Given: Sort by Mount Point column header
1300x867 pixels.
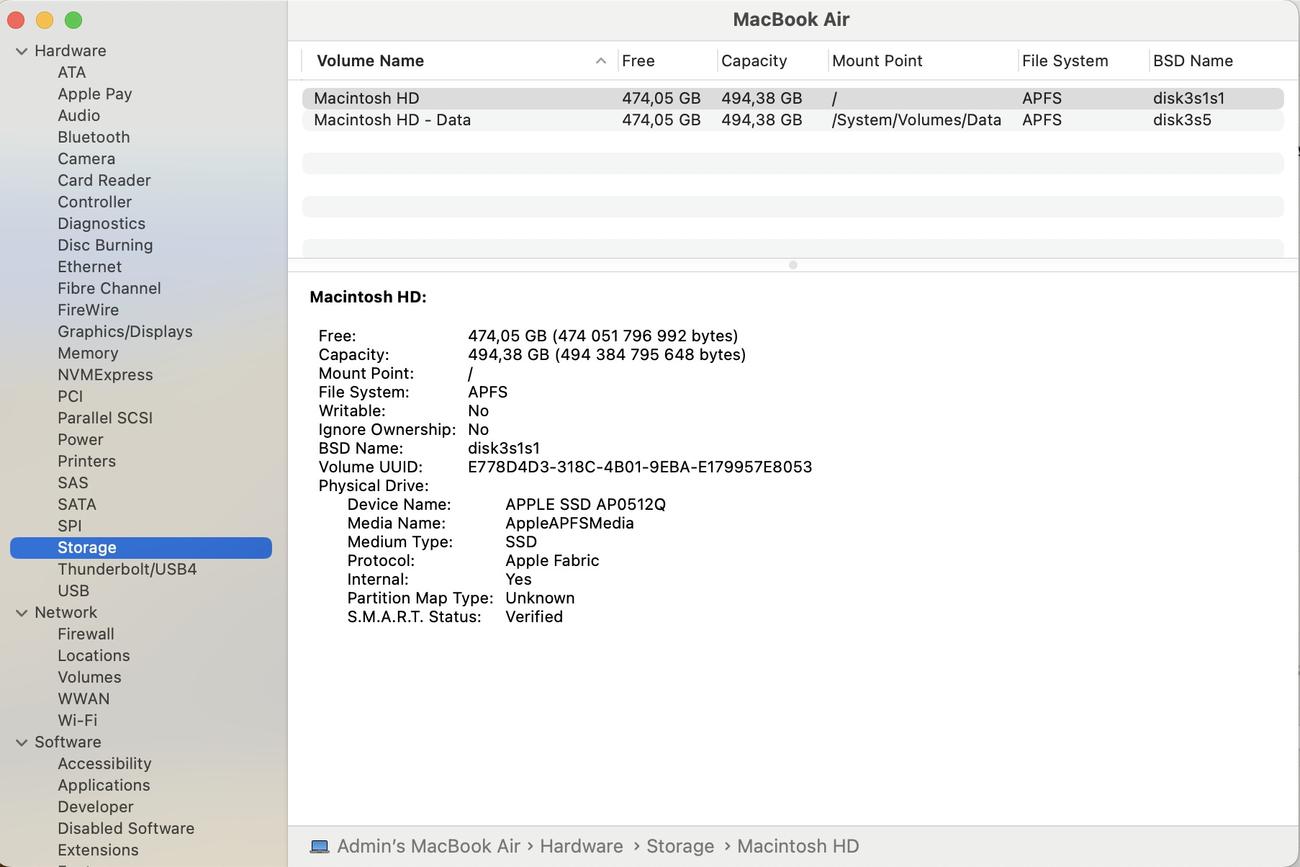Looking at the screenshot, I should point(877,61).
